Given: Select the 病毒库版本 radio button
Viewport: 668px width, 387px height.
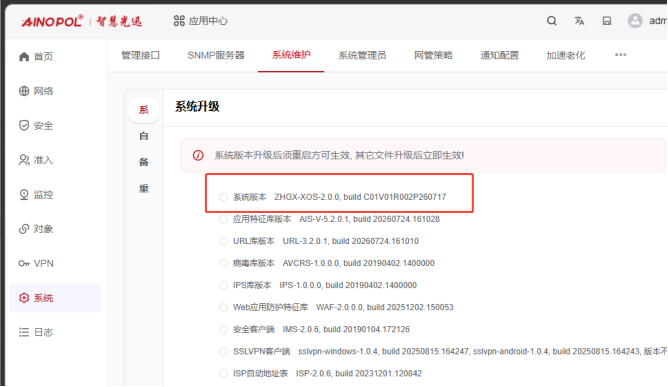Looking at the screenshot, I should (223, 263).
